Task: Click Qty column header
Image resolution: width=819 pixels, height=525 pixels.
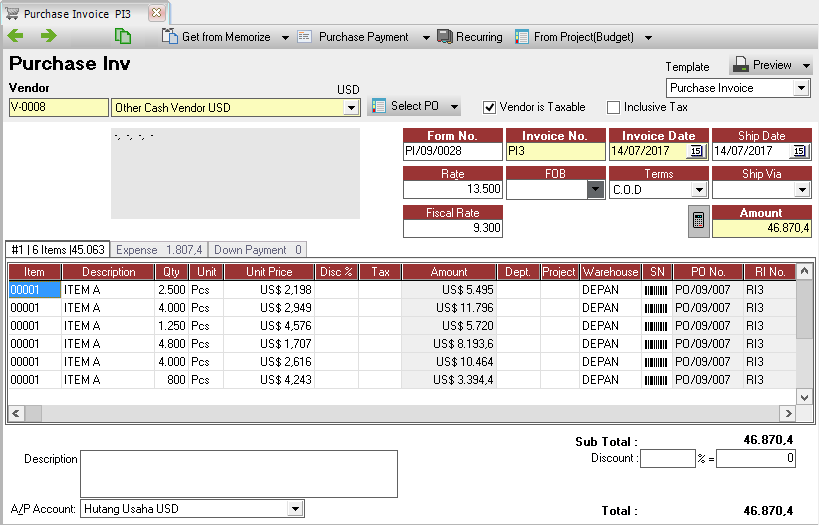Action: [x=171, y=272]
